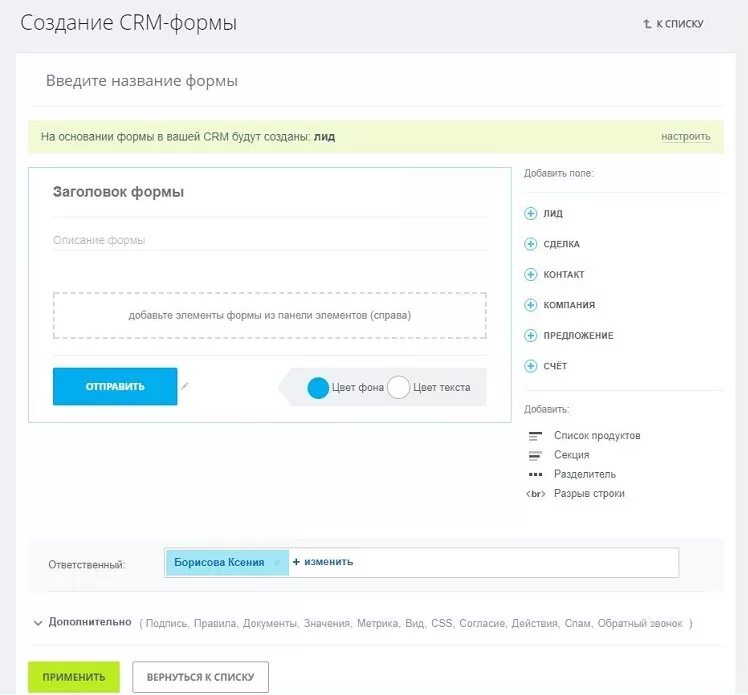The height and width of the screenshot is (695, 748).
Task: Open the white Цвет текста swatch
Action: (x=398, y=387)
